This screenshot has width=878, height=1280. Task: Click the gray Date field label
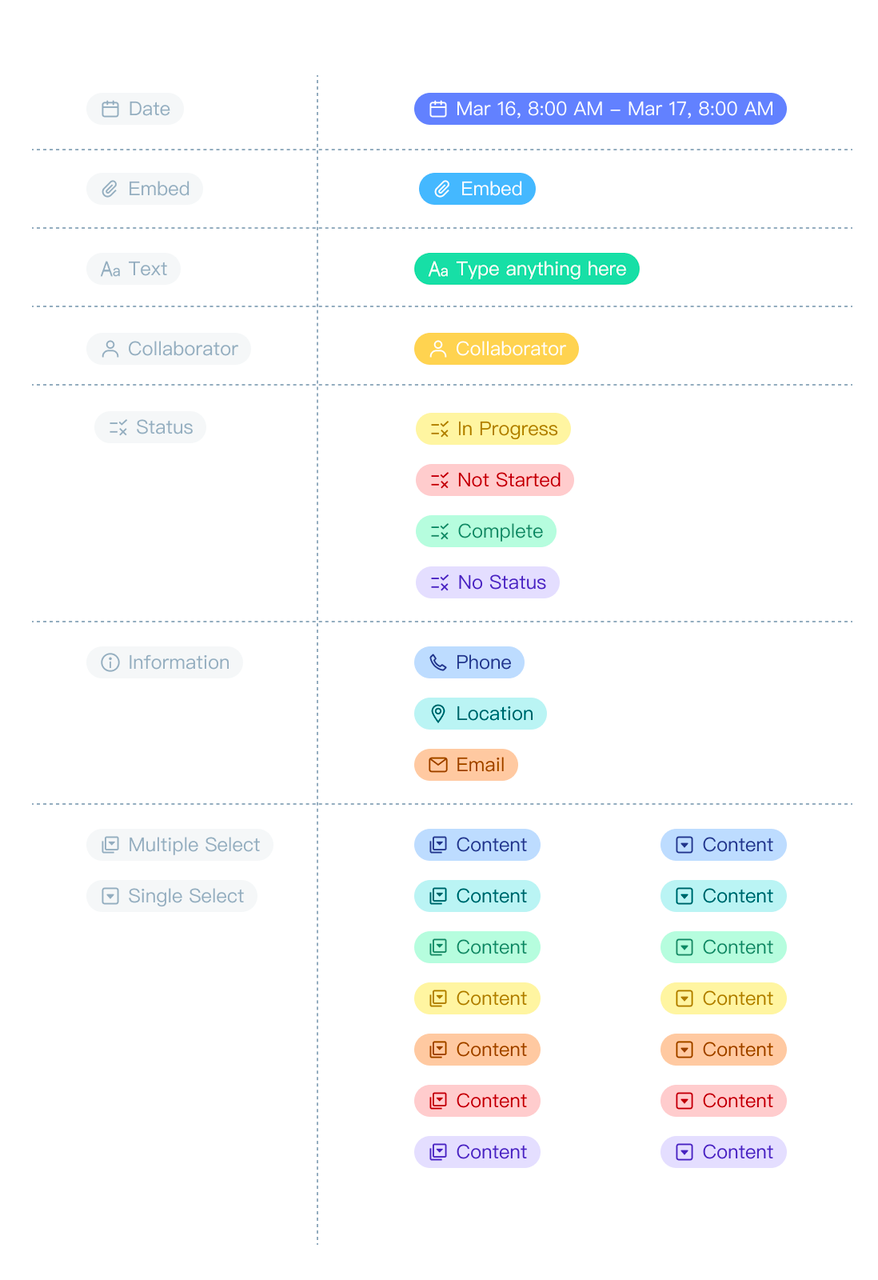point(135,109)
